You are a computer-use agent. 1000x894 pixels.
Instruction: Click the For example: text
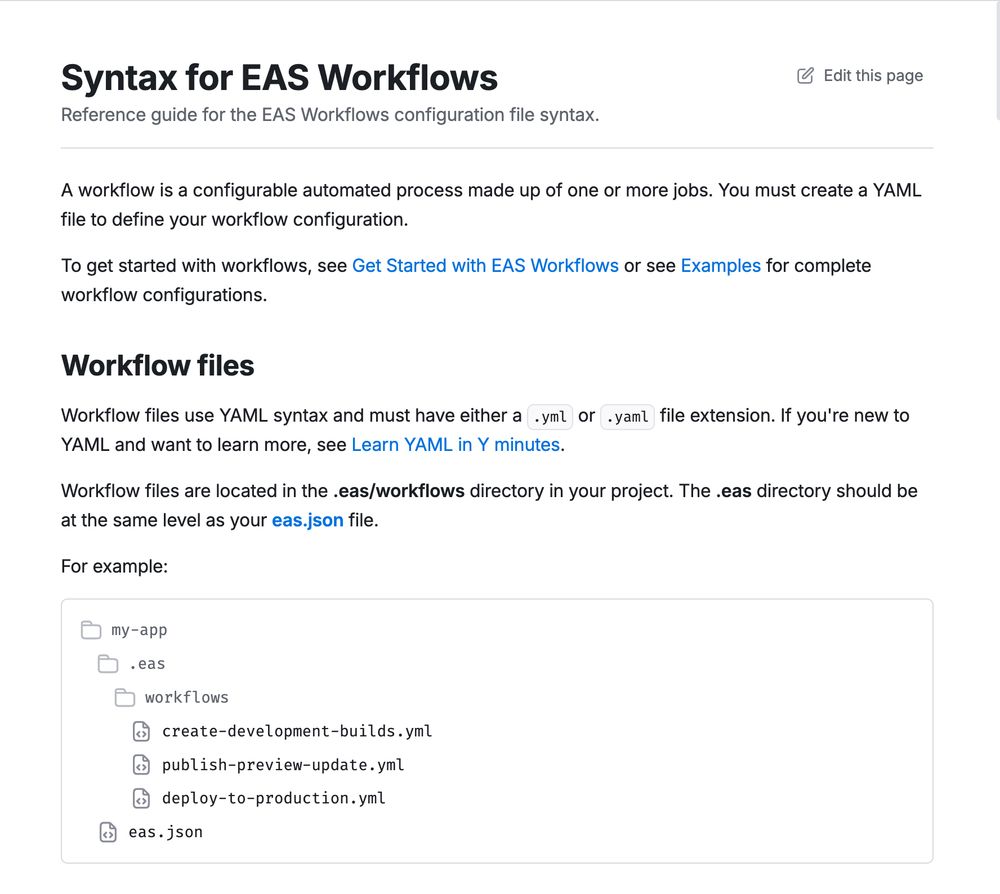tap(114, 566)
